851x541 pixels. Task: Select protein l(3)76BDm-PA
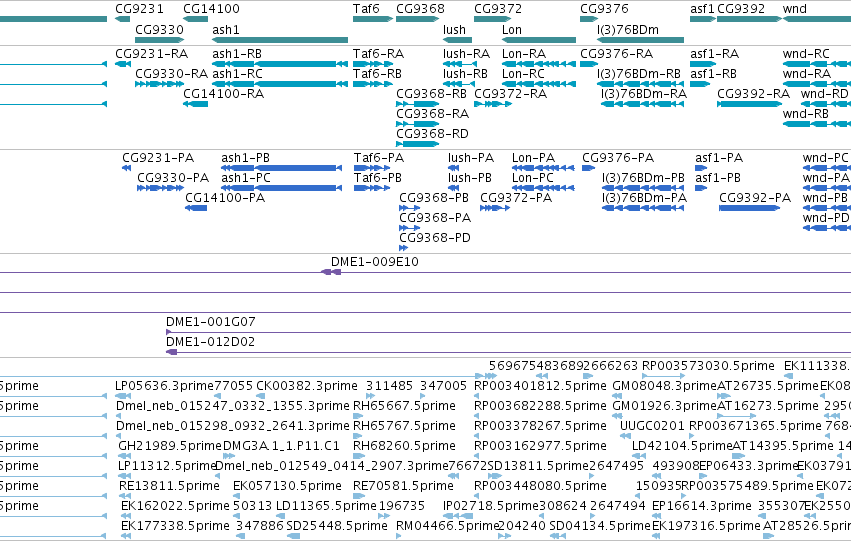click(x=644, y=198)
